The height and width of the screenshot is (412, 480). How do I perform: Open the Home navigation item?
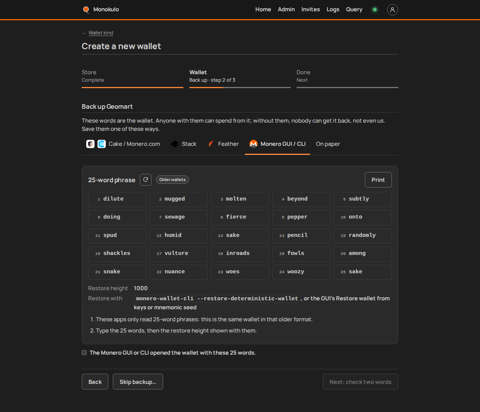263,9
